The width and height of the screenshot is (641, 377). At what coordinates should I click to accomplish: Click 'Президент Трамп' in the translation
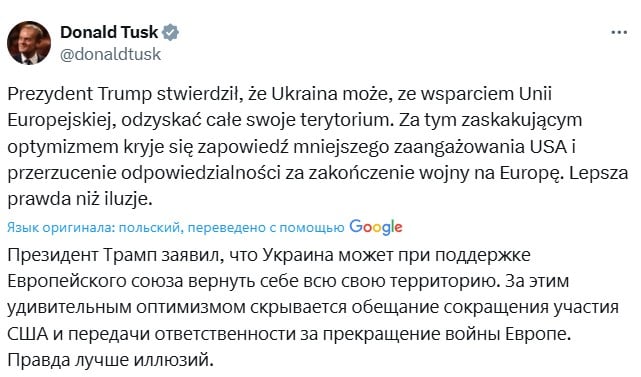[82, 255]
